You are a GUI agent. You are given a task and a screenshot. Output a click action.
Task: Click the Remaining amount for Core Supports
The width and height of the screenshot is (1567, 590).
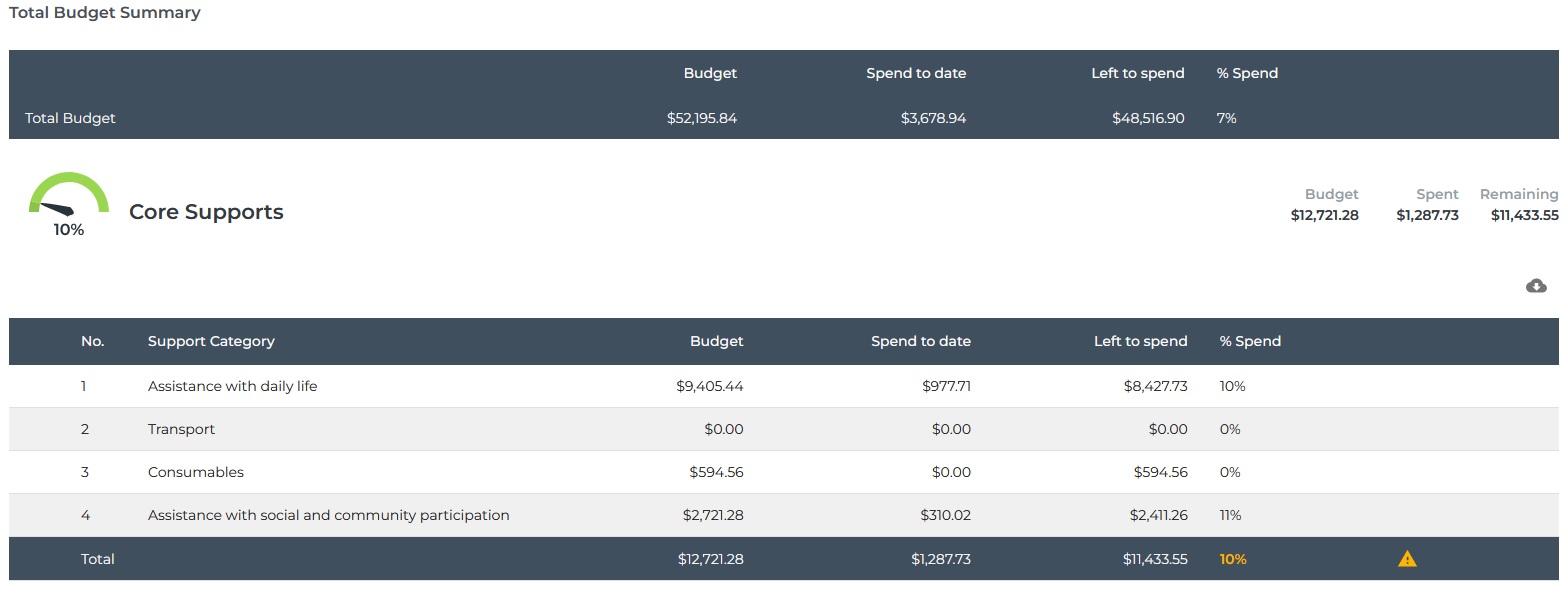pos(1522,214)
